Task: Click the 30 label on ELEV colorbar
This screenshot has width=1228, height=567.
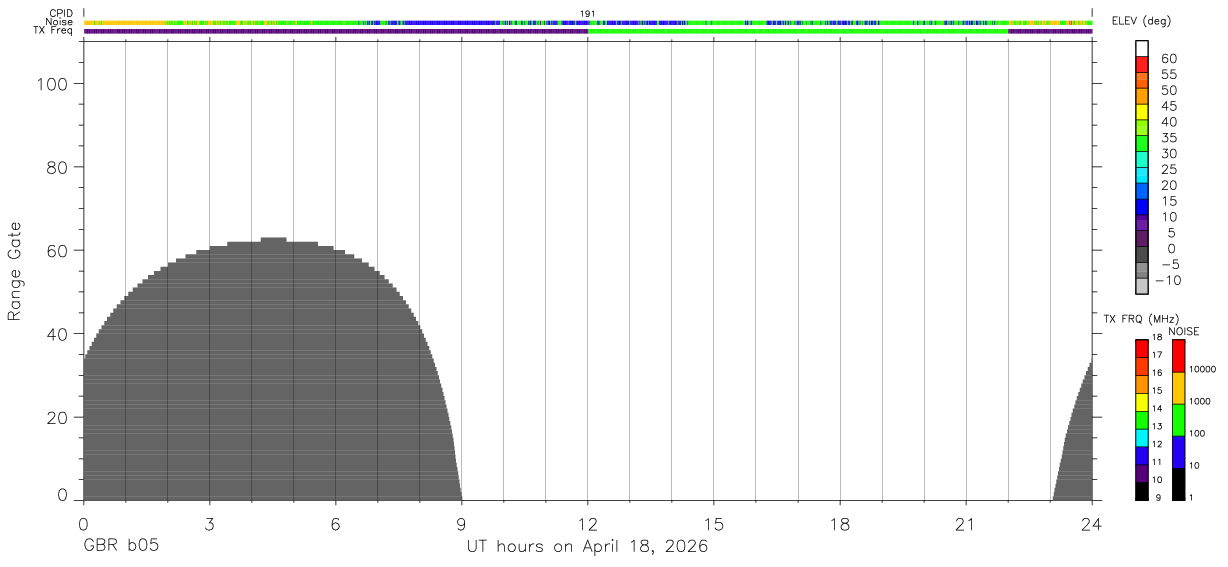Action: click(1169, 153)
